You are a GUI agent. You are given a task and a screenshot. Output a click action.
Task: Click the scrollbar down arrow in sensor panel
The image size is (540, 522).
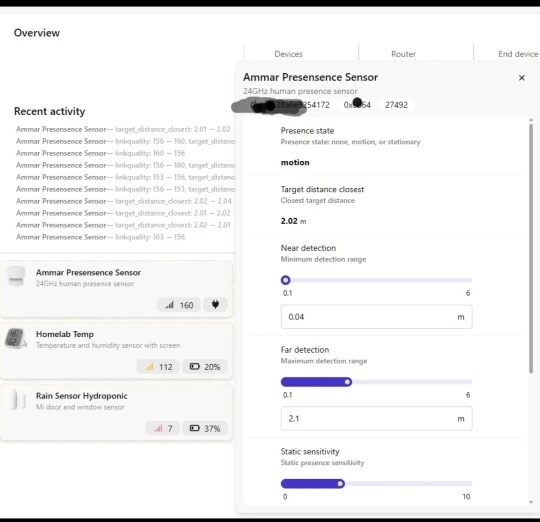pos(531,502)
